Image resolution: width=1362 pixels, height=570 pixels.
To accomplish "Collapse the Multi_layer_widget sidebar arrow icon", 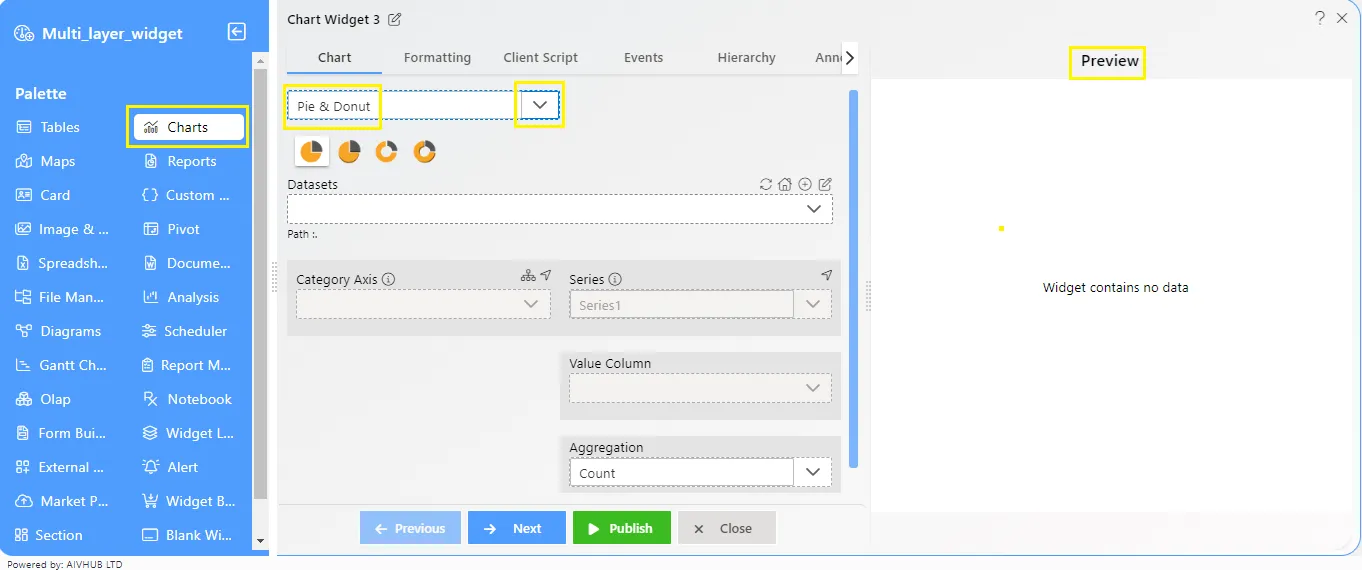I will pyautogui.click(x=237, y=32).
